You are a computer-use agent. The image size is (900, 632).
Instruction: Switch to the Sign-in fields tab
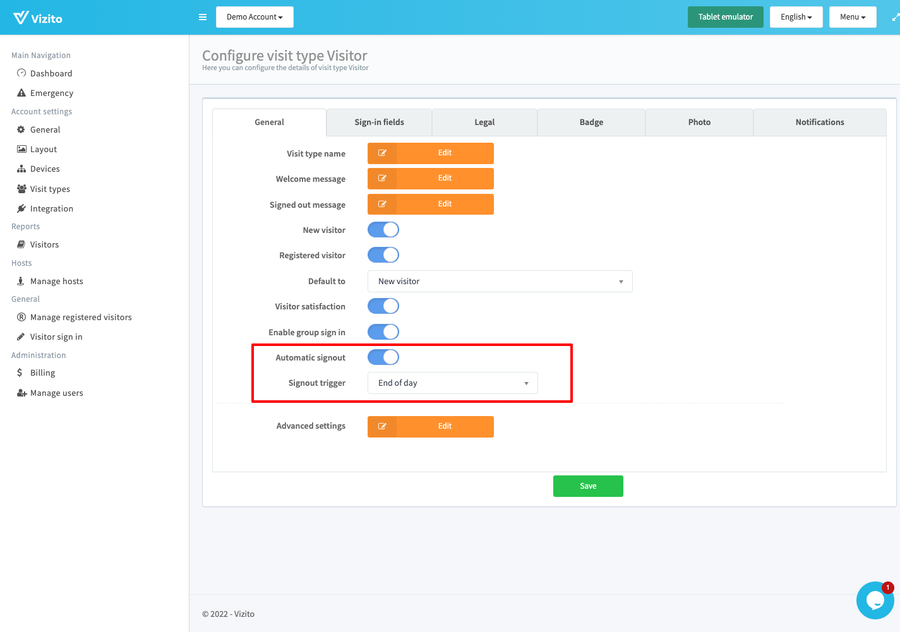click(379, 122)
